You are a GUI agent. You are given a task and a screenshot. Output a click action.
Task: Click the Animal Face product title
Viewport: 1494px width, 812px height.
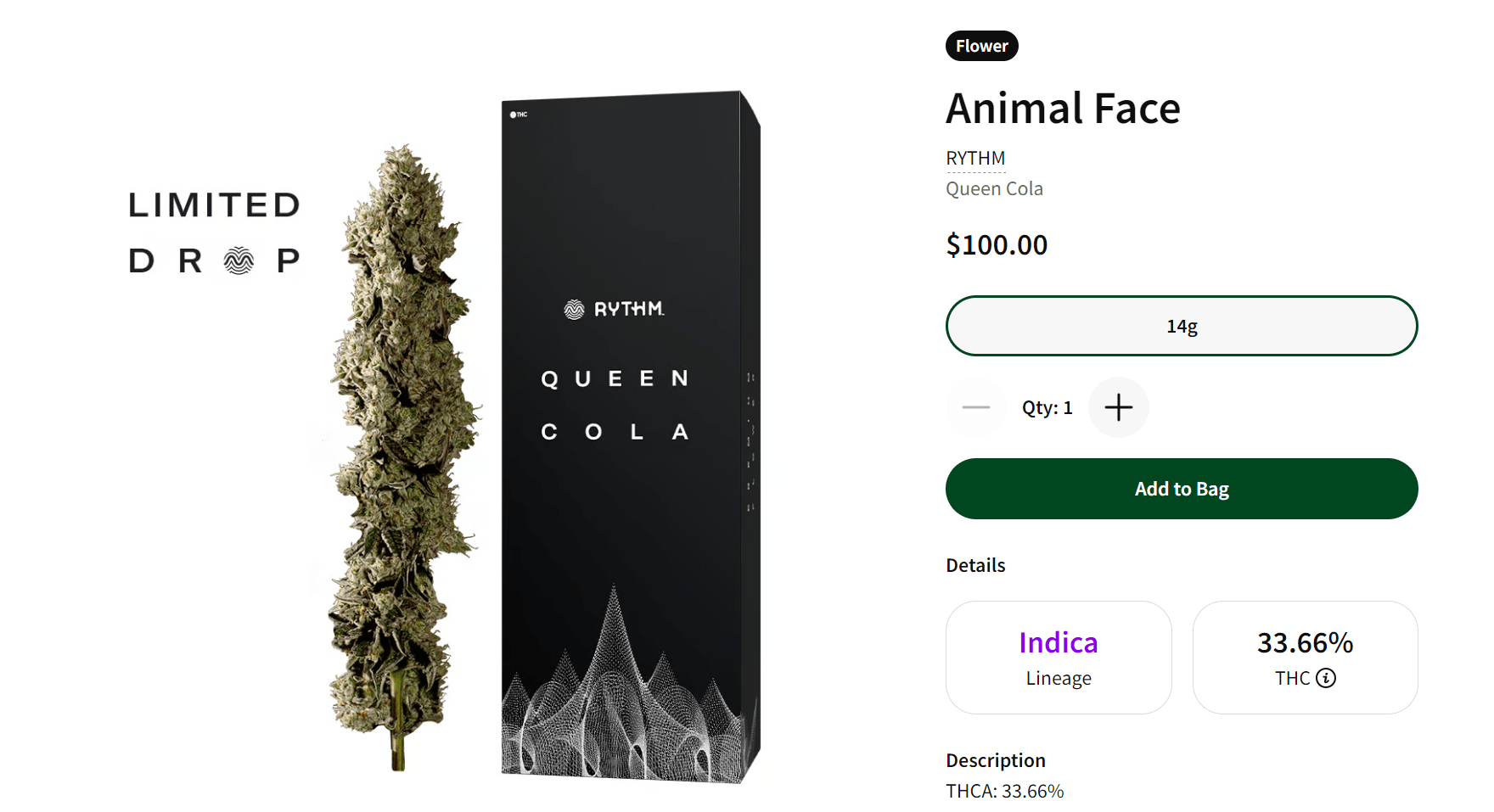[1063, 109]
